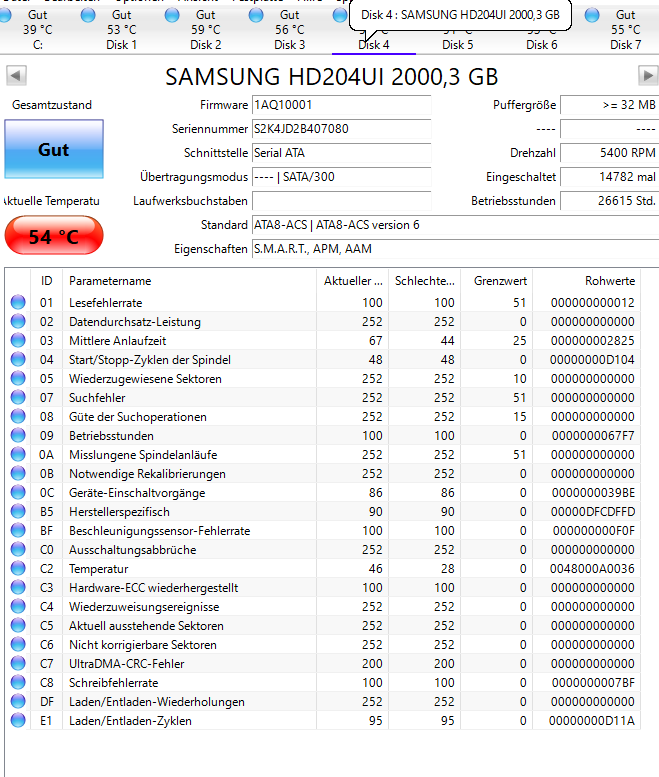
Task: Click status icon for Hardware-ECC wiederhergestellt row
Action: pyautogui.click(x=18, y=587)
